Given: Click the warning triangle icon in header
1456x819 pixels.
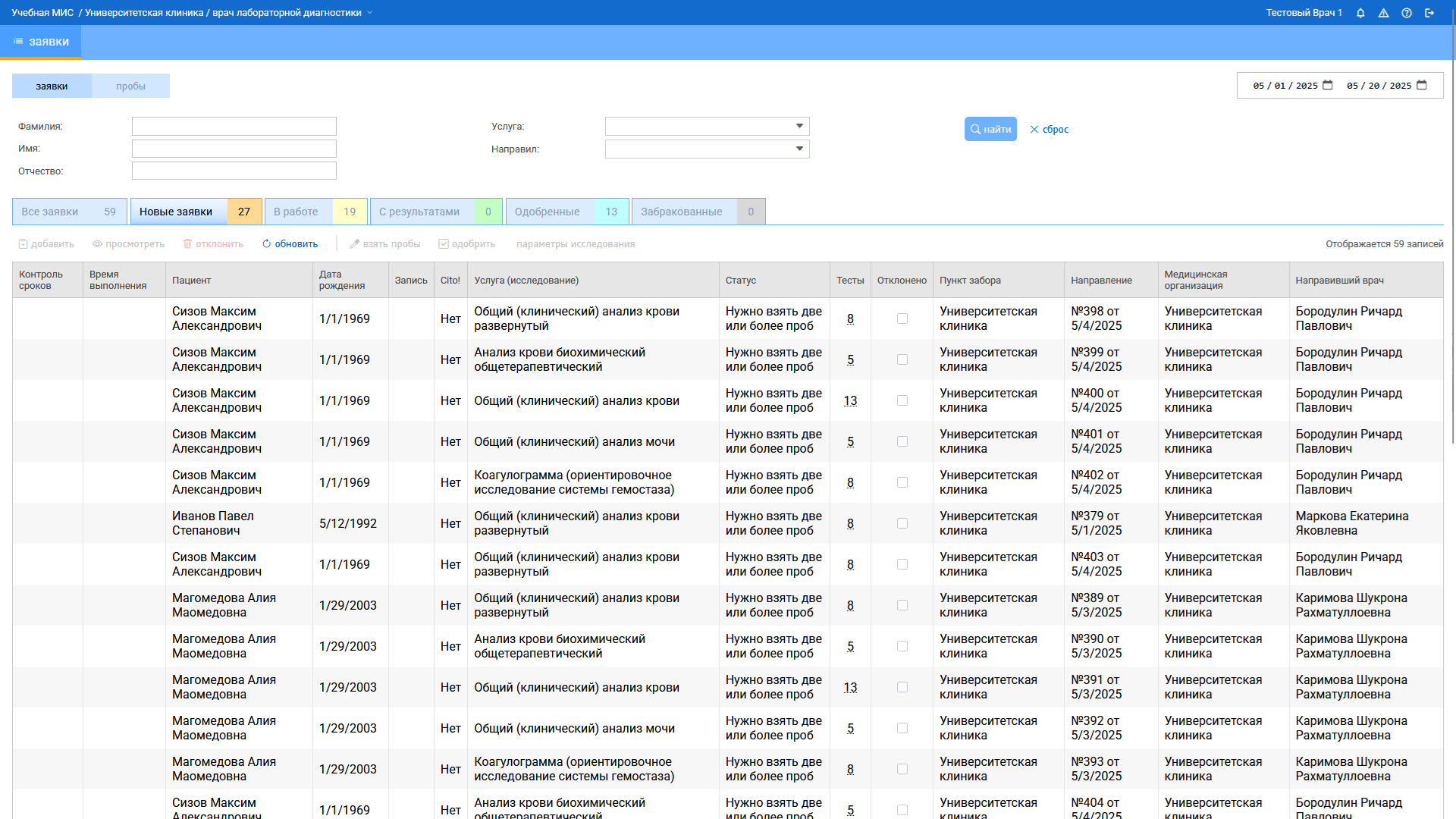Looking at the screenshot, I should click(1383, 13).
